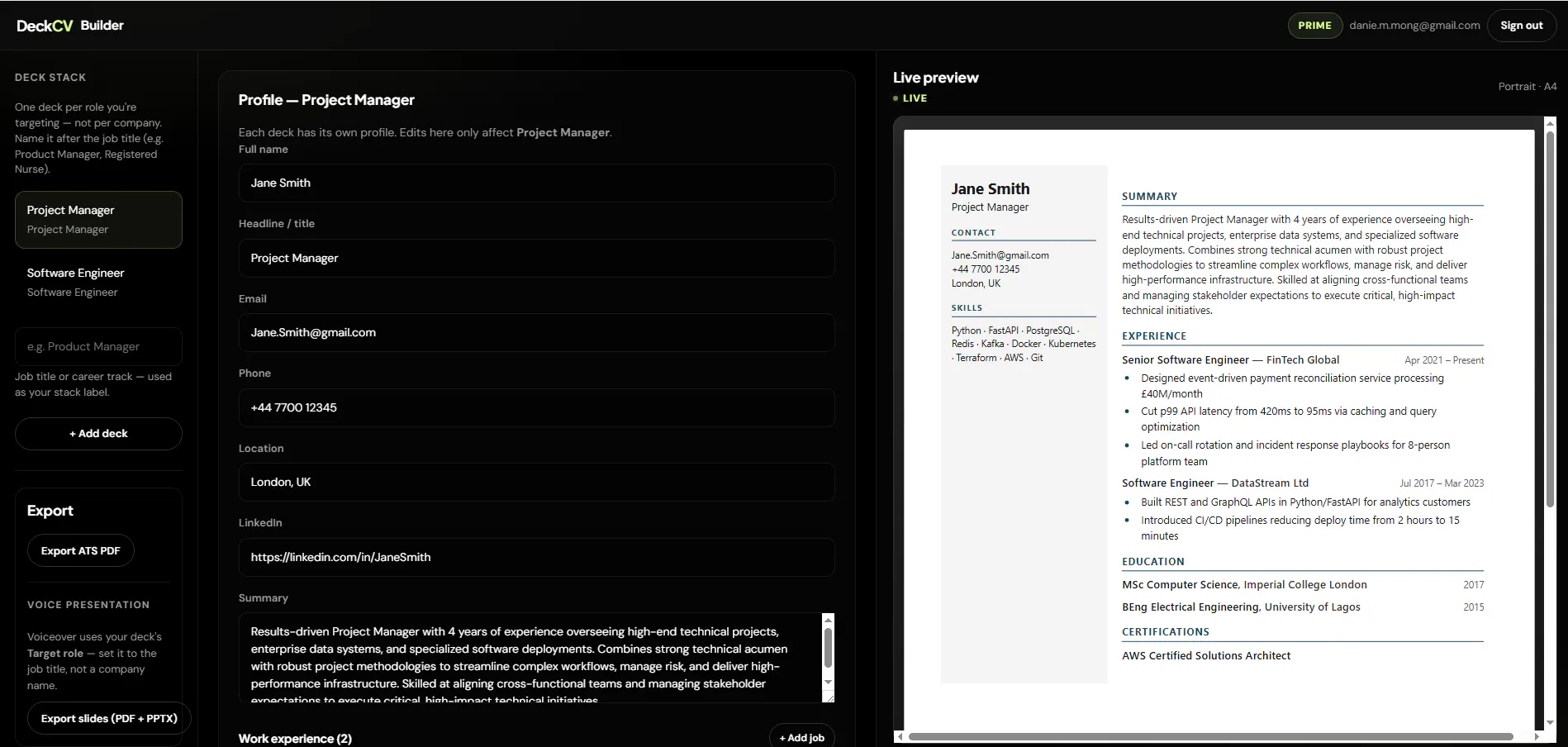Screen dimensions: 1568x747
Task: Click the EXPERIENCE heading in preview
Action: (x=1154, y=336)
